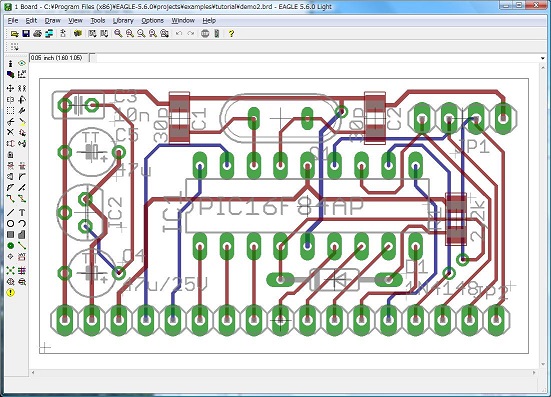551x397 pixels.
Task: Open the CAM processor icon
Action: tap(49, 34)
